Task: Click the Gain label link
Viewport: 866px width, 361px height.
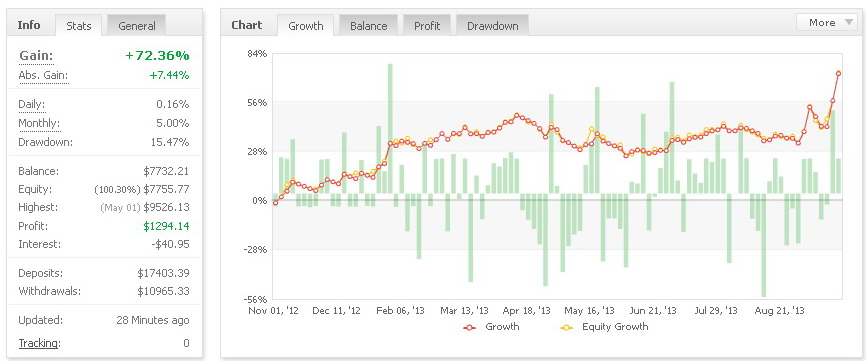Action: [36, 56]
